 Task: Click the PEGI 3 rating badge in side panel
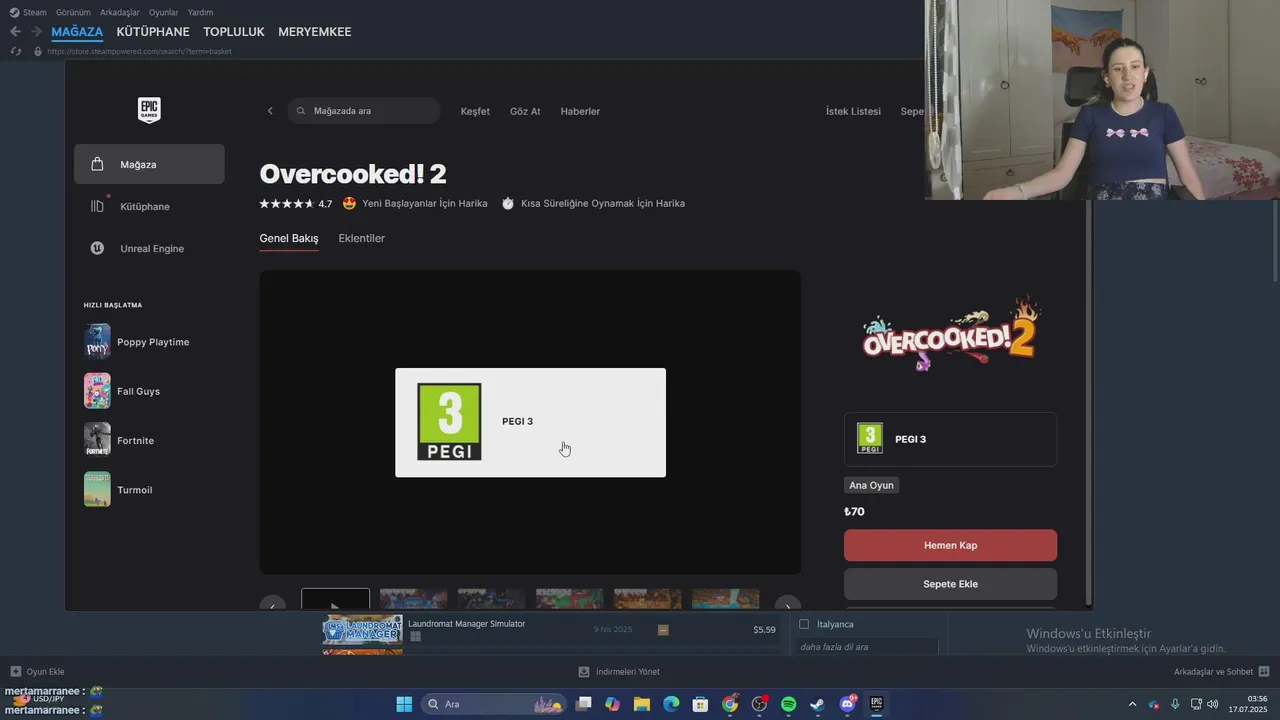950,439
